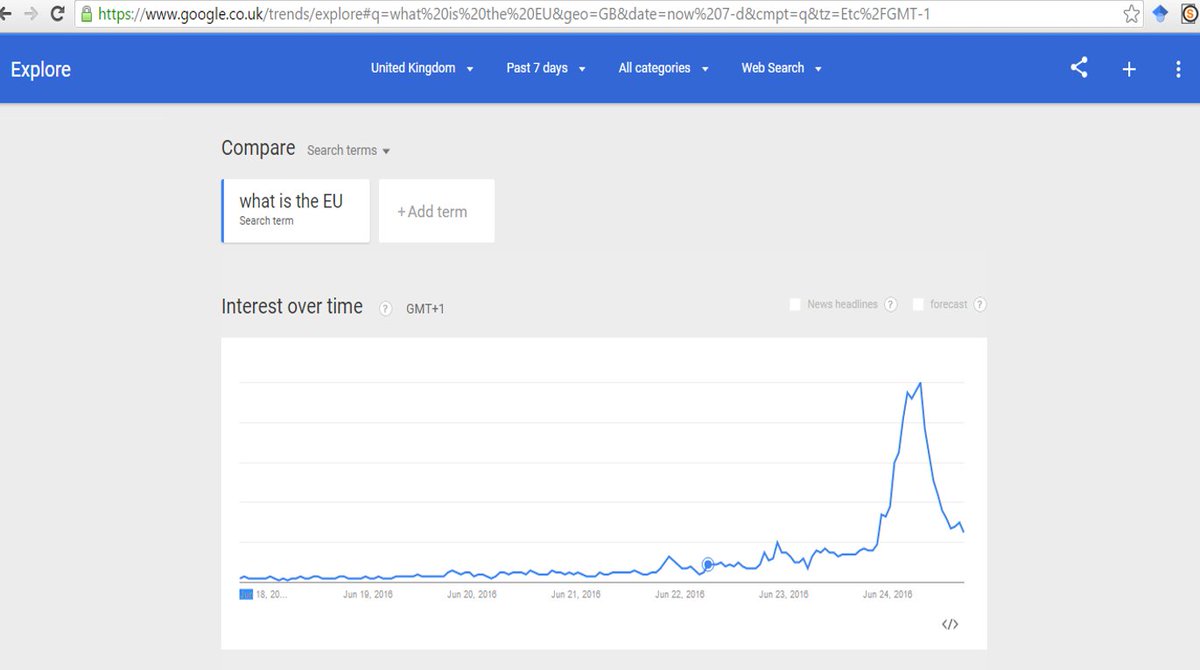Viewport: 1200px width, 670px height.
Task: Click the green secure padlock icon
Action: [x=87, y=14]
